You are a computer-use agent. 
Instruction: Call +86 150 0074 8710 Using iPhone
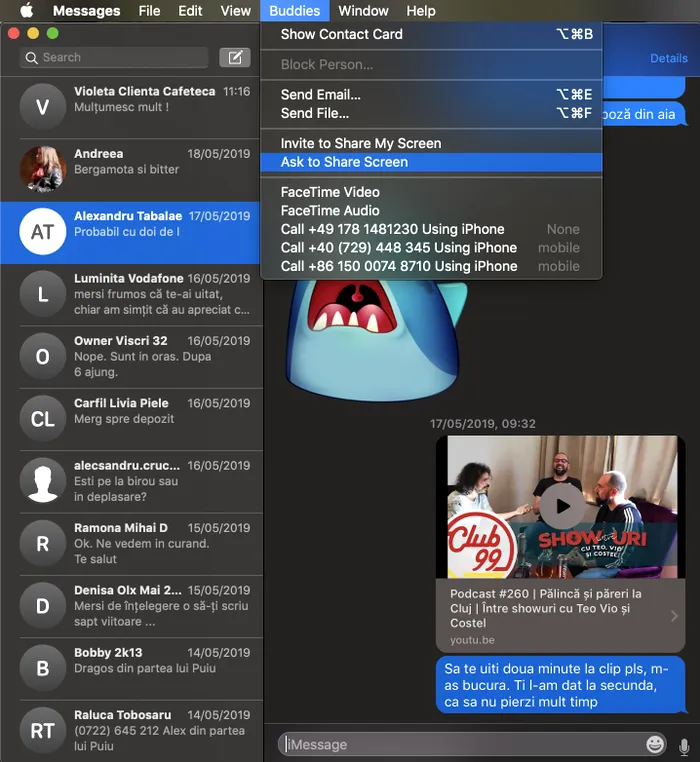tap(431, 266)
